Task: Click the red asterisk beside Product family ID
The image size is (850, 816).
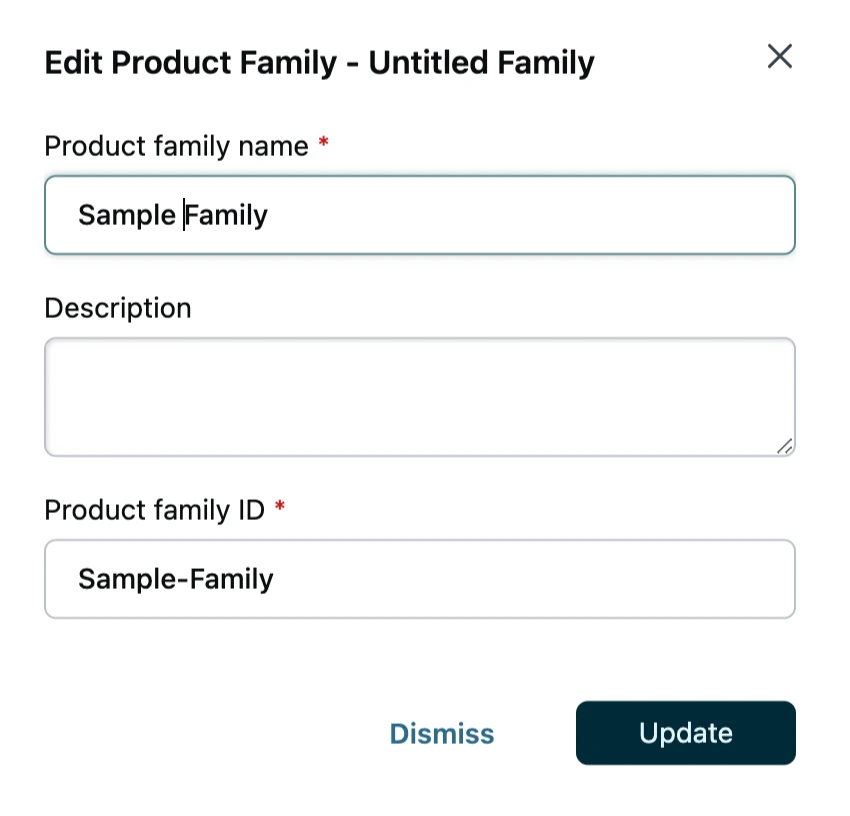Action: 280,510
